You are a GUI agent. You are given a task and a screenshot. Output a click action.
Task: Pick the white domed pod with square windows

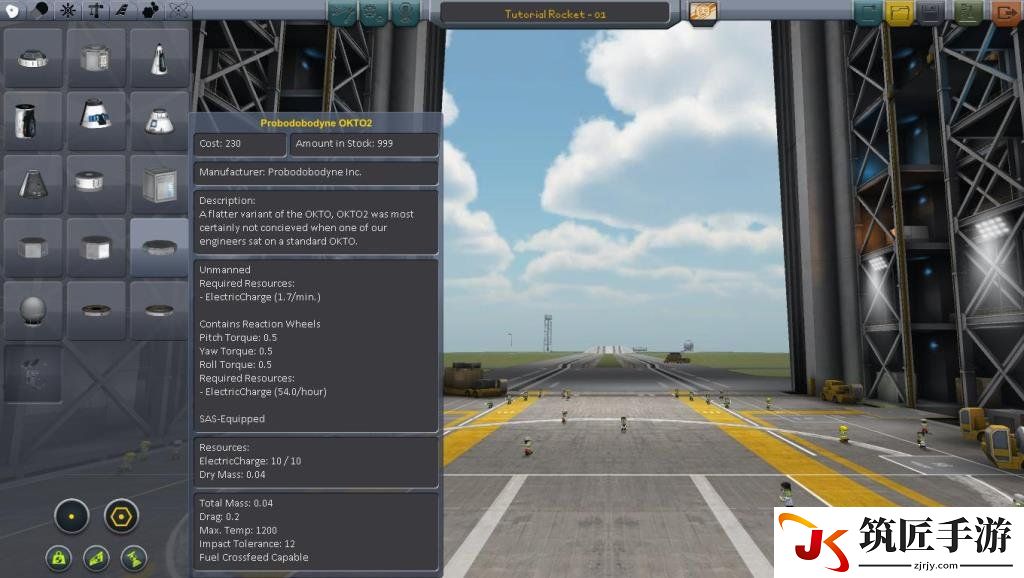pos(159,121)
